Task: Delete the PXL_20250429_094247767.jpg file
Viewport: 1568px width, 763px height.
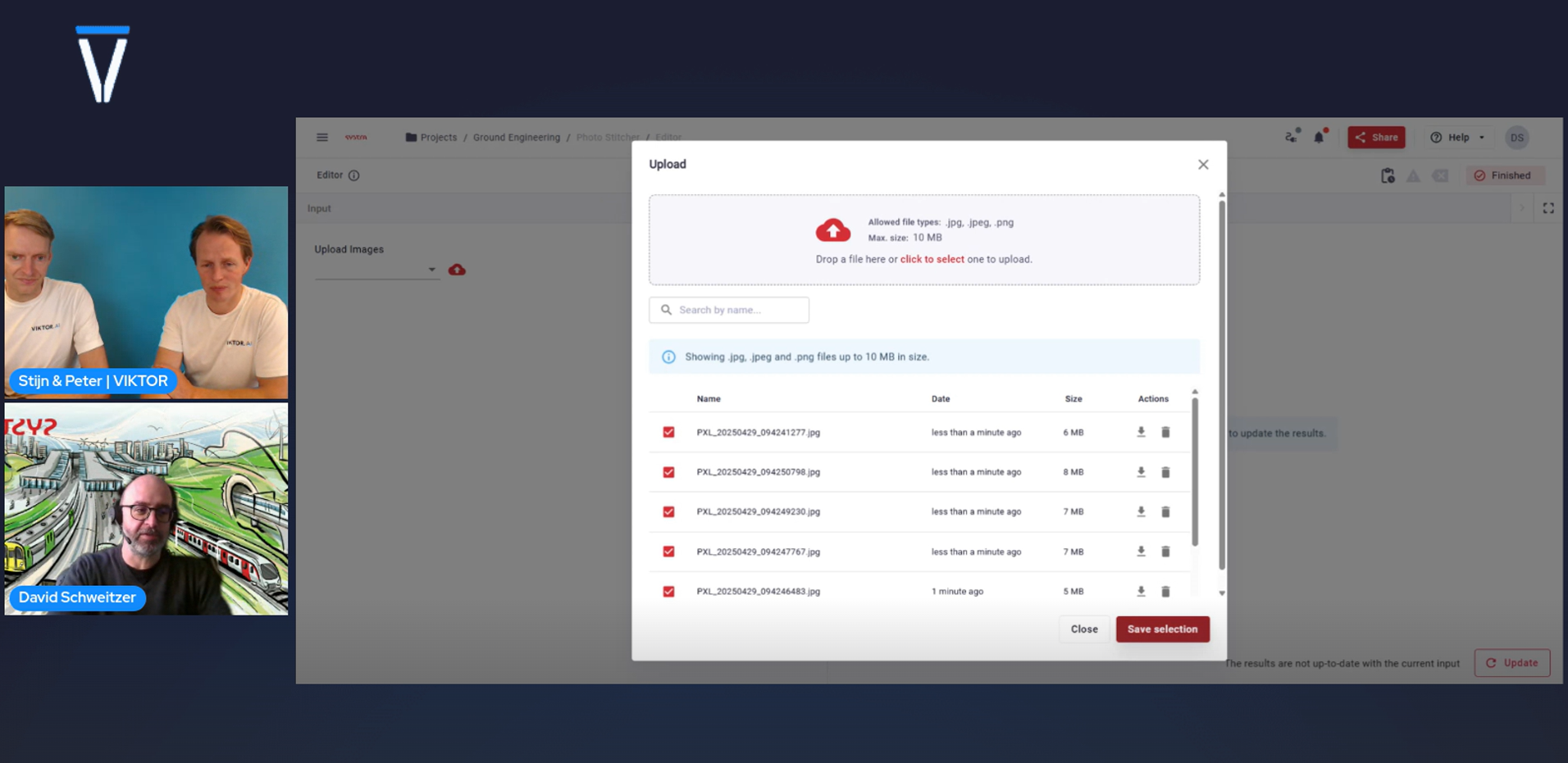Action: [x=1165, y=552]
